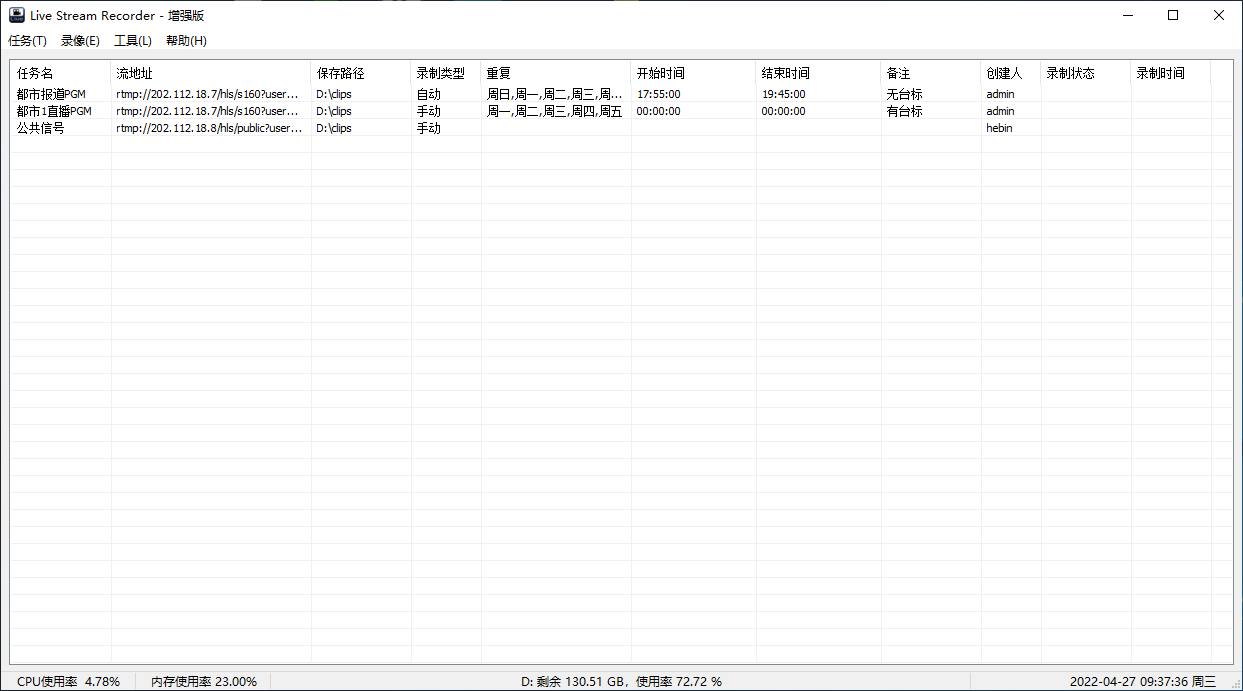
Task: Click start time 00:00:00 of 都市1直播PGM
Action: (x=659, y=111)
